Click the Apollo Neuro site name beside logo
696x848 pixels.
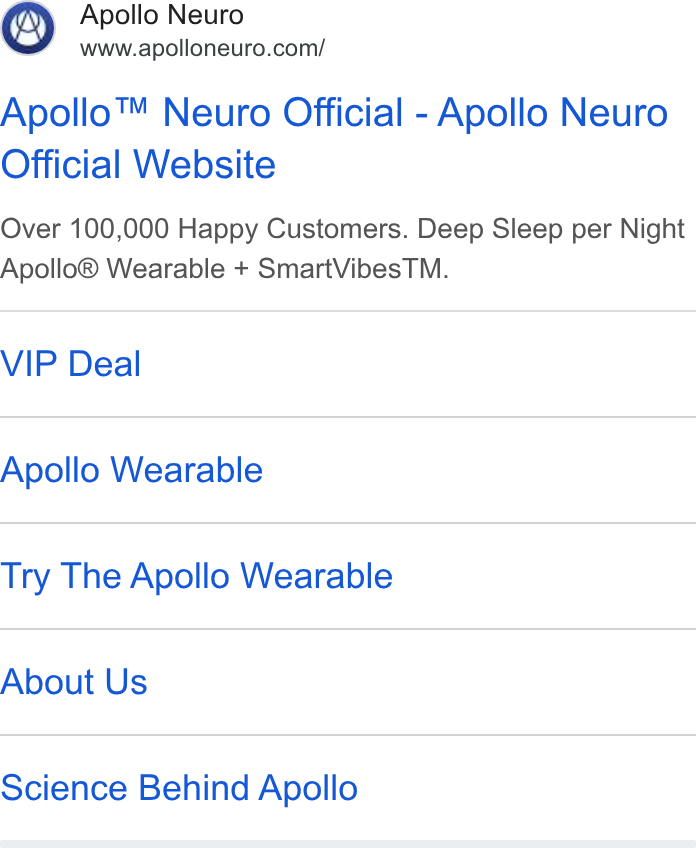pos(162,15)
